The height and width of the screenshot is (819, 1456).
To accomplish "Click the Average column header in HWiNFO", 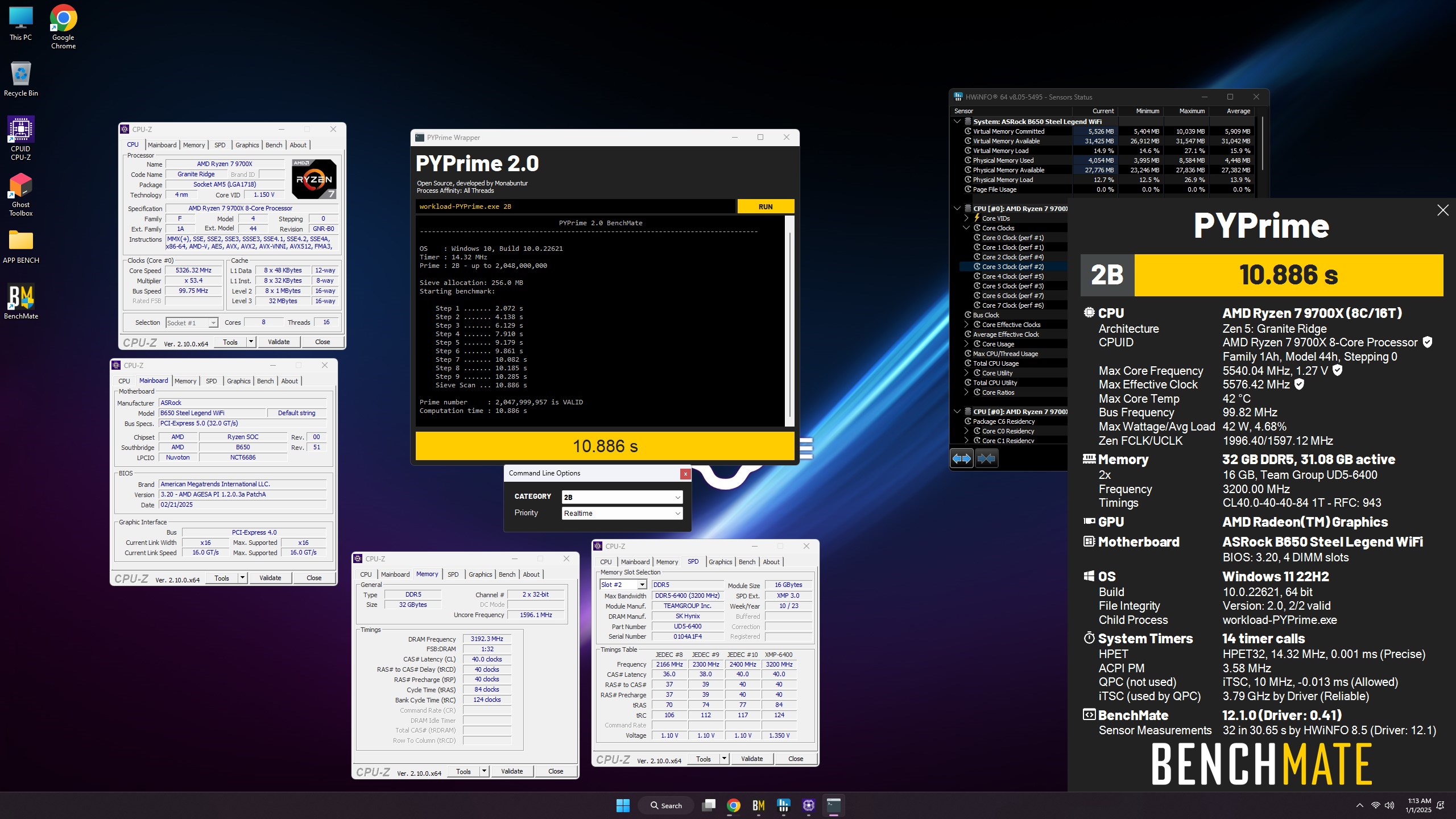I will click(1238, 111).
